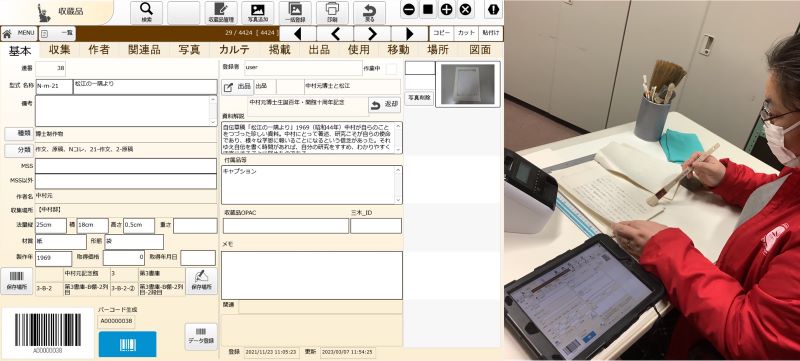
Task: Click the blue barcode generate button
Action: click(x=128, y=344)
